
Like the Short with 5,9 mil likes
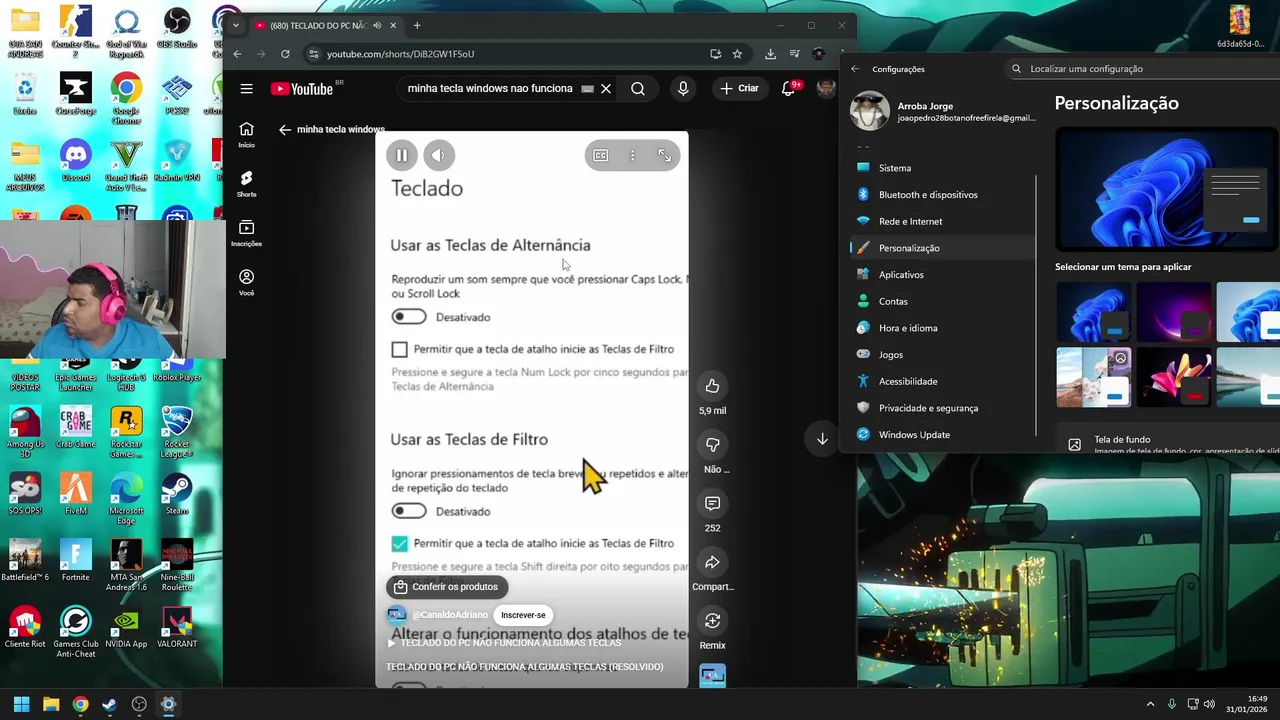(x=712, y=386)
